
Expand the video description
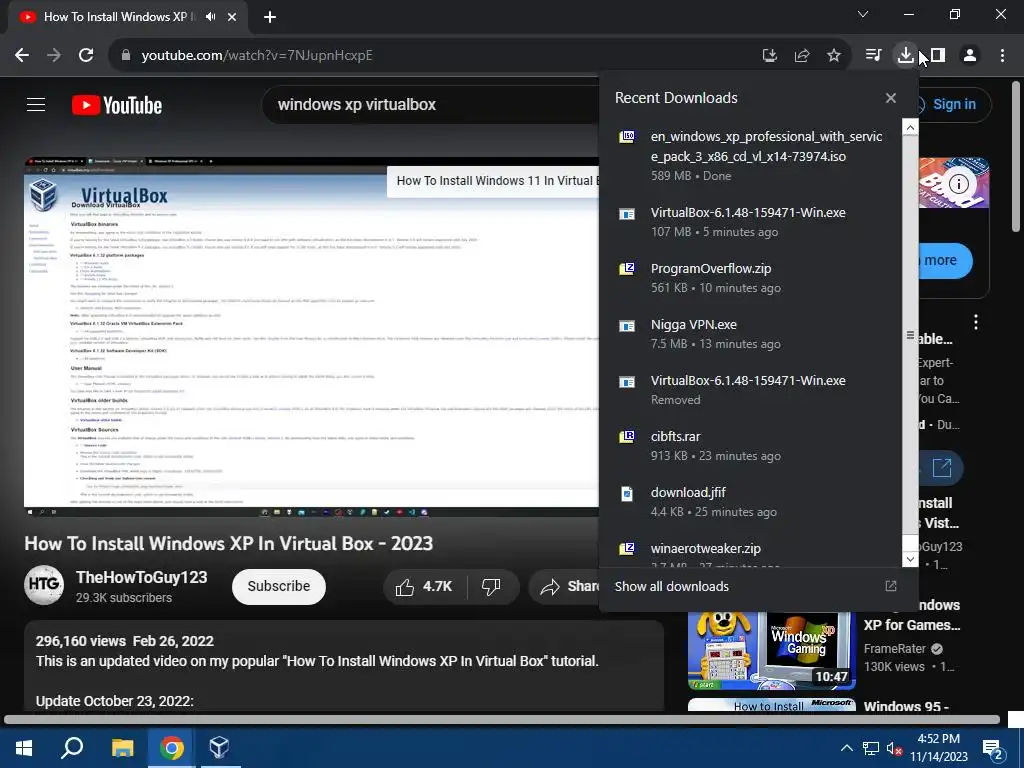pyautogui.click(x=344, y=666)
